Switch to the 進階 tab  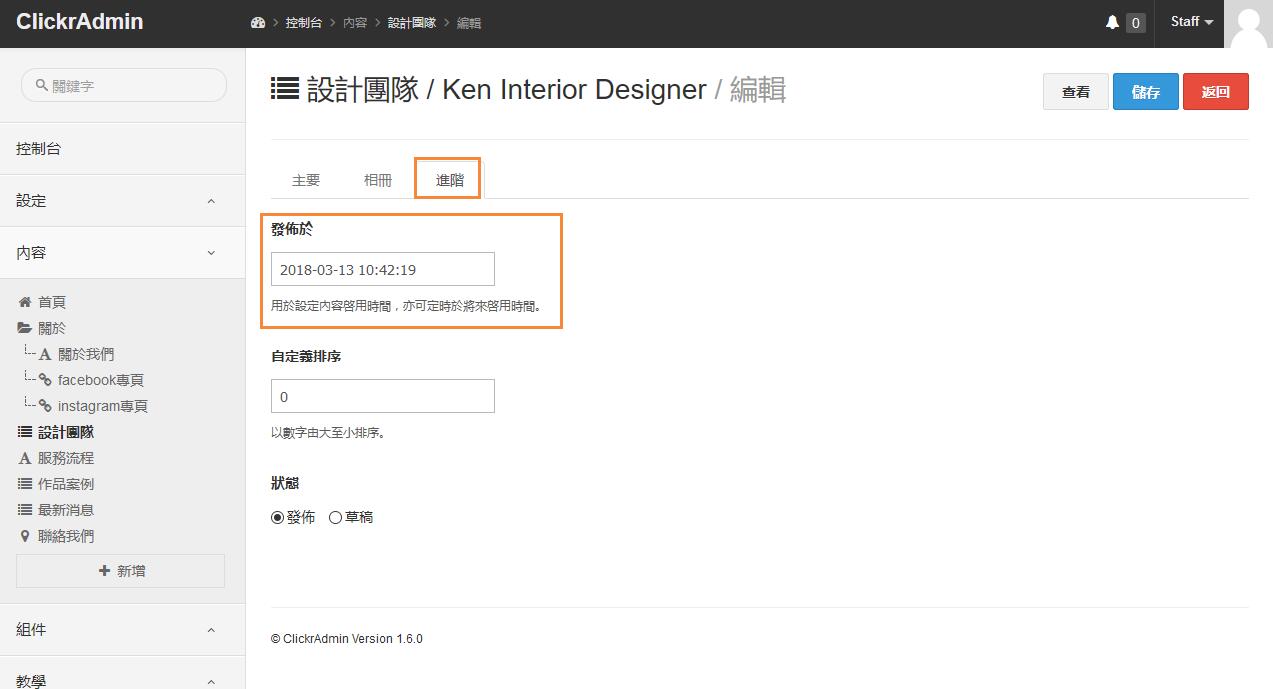[450, 180]
